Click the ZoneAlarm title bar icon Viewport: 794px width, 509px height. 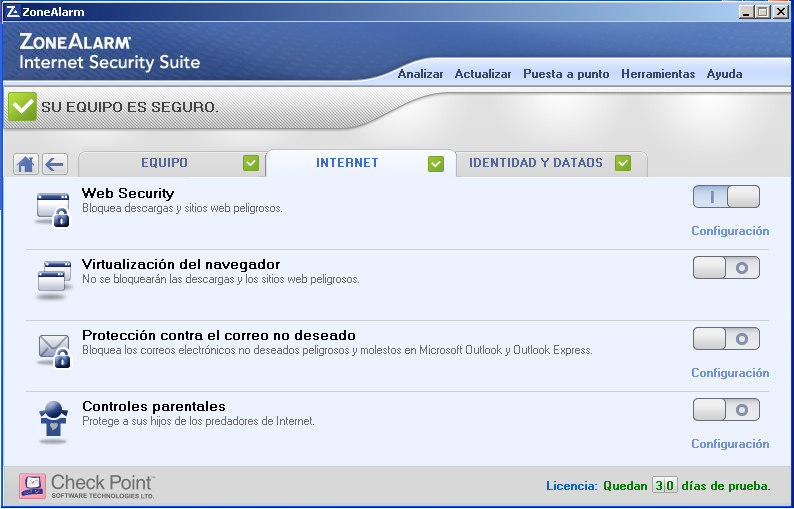click(x=13, y=12)
